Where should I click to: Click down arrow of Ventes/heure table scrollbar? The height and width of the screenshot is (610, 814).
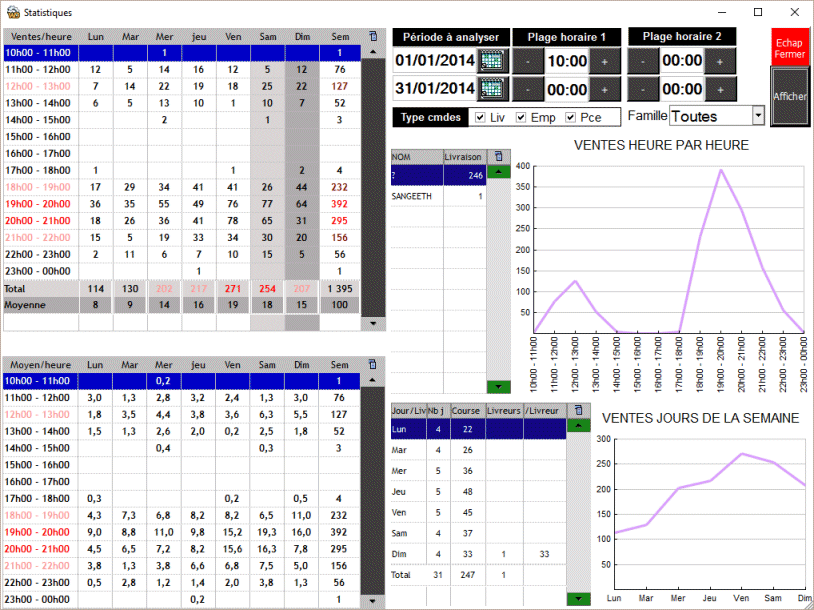373,324
